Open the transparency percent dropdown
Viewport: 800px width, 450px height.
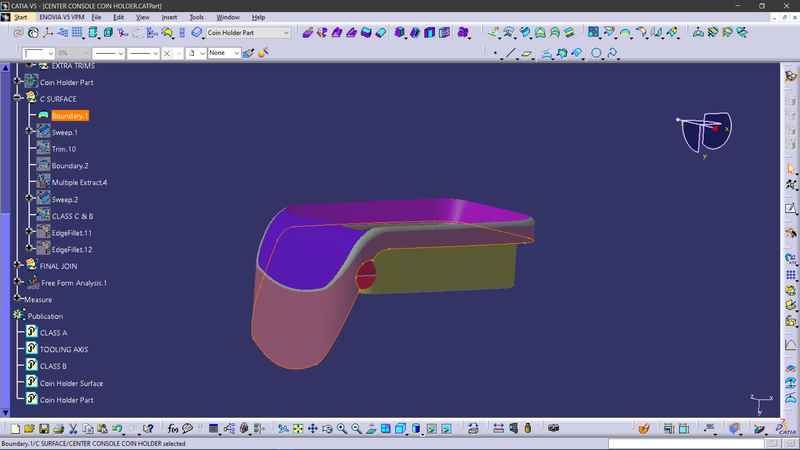click(x=85, y=53)
